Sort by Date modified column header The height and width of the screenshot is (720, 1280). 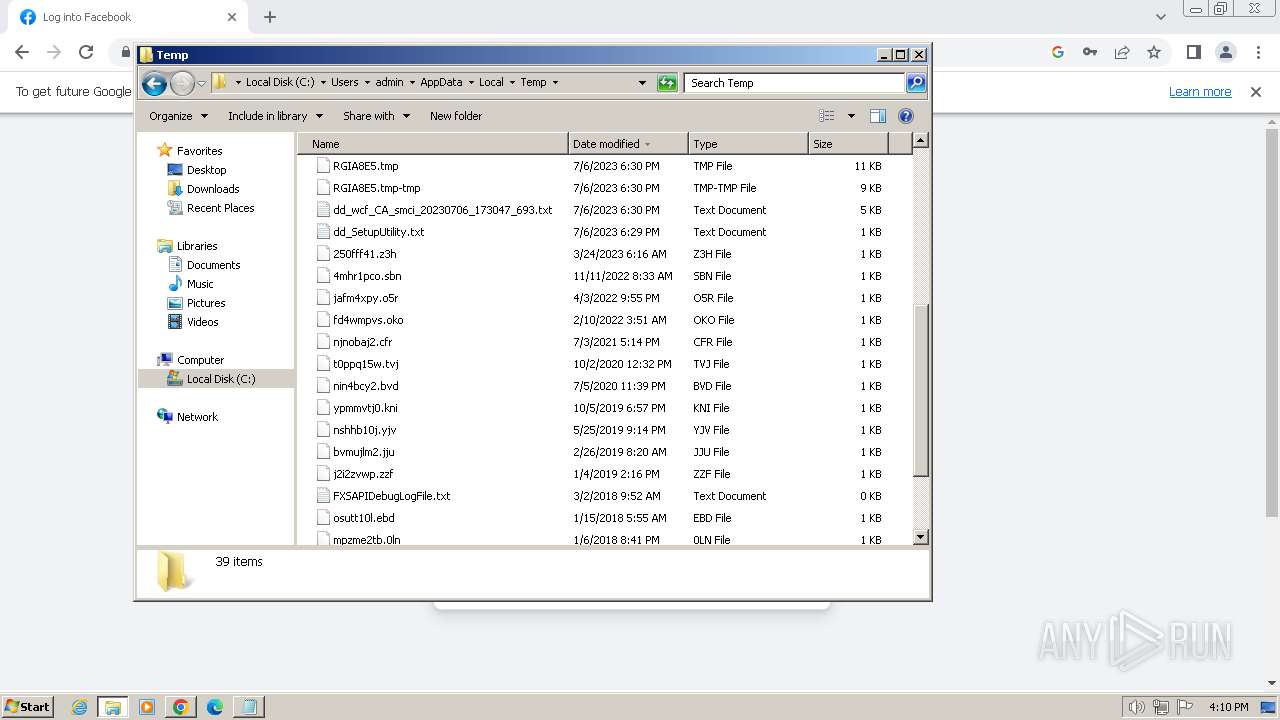click(628, 144)
